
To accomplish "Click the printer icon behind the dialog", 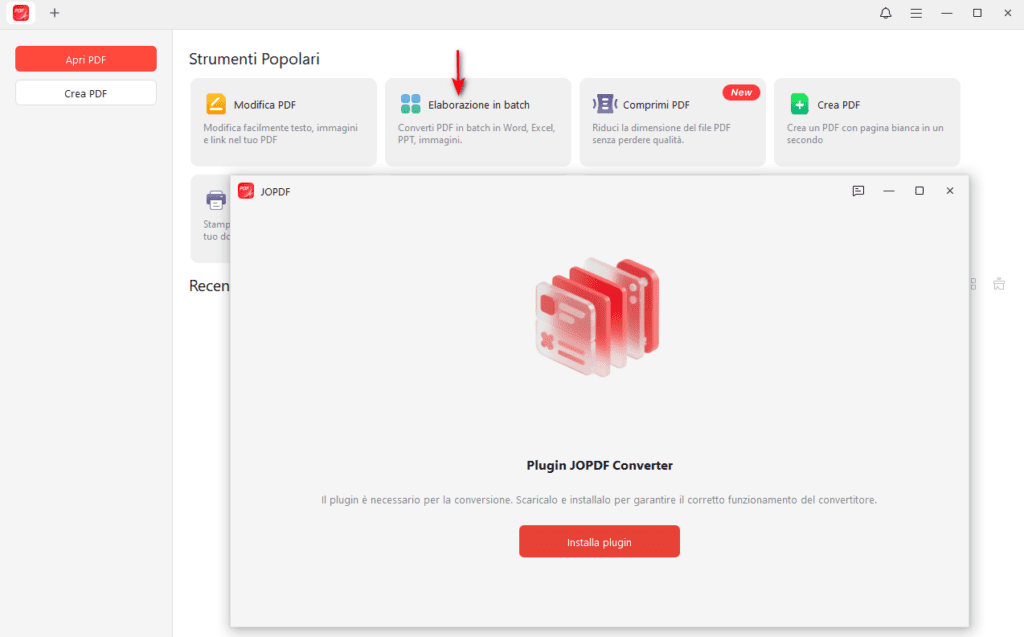I will (216, 199).
